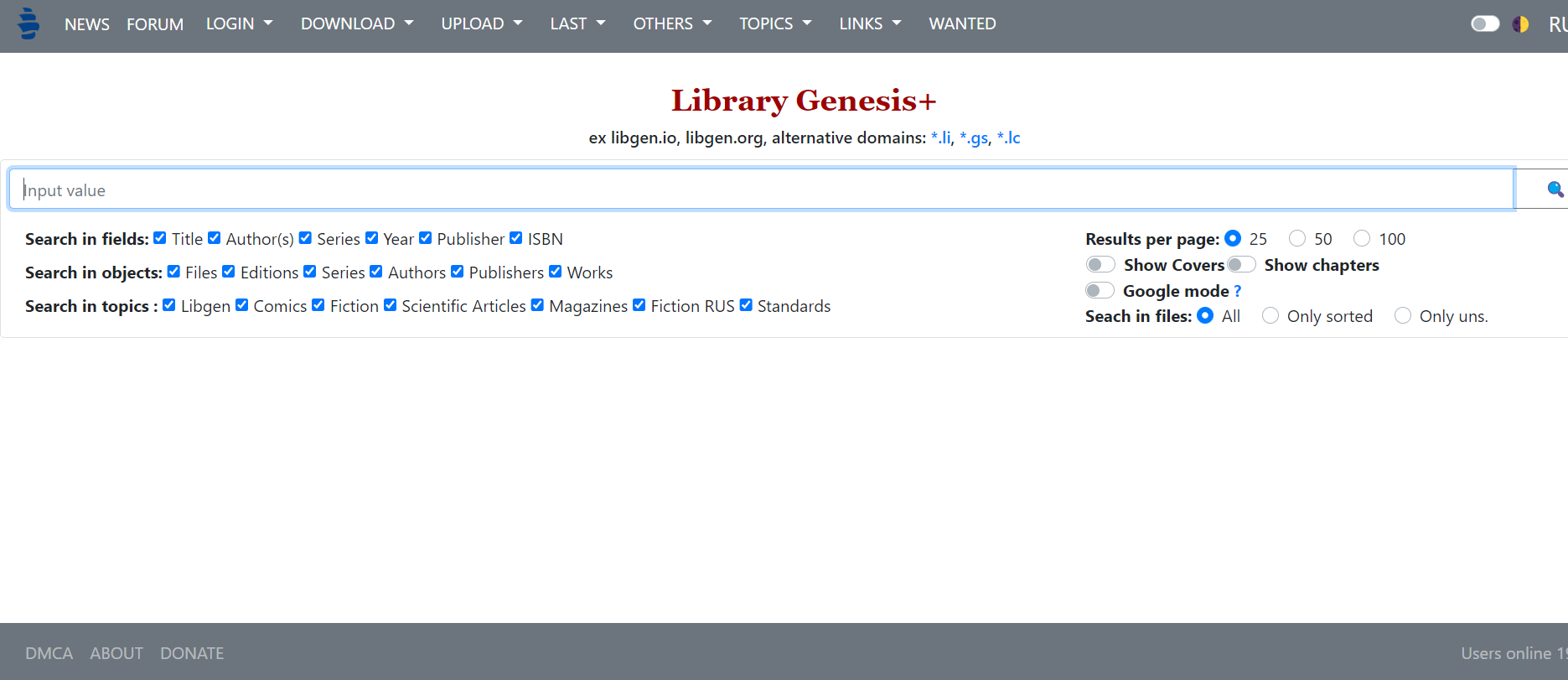
Task: Uncheck the ISBN field checkbox
Action: (x=516, y=238)
